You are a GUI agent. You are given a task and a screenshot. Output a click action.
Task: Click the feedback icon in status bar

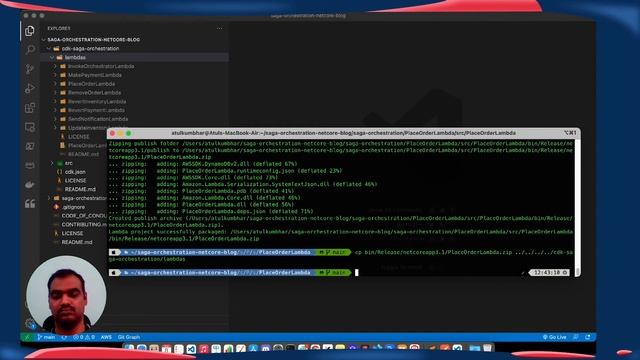(576, 337)
